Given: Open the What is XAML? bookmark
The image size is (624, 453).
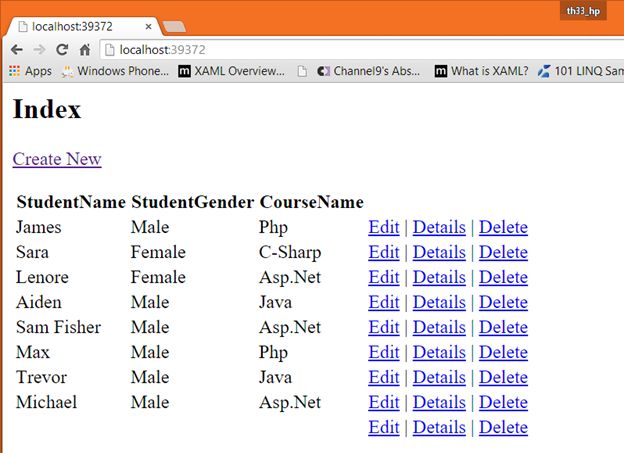Looking at the screenshot, I should 482,71.
